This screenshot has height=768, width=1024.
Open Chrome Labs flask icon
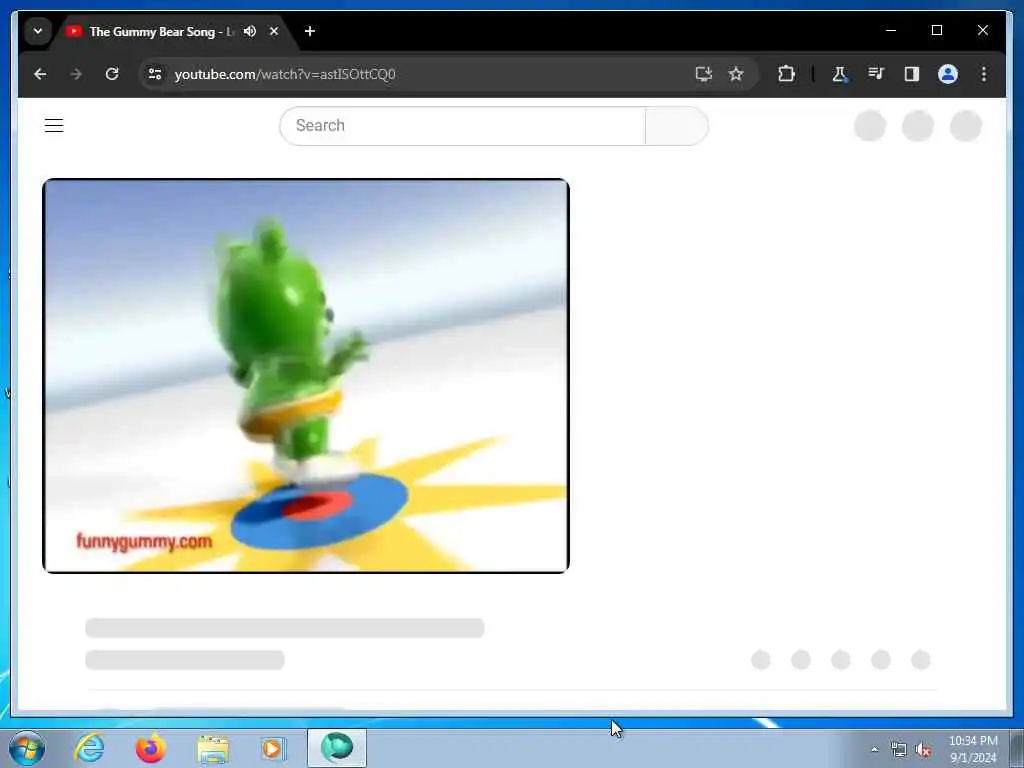click(x=839, y=74)
